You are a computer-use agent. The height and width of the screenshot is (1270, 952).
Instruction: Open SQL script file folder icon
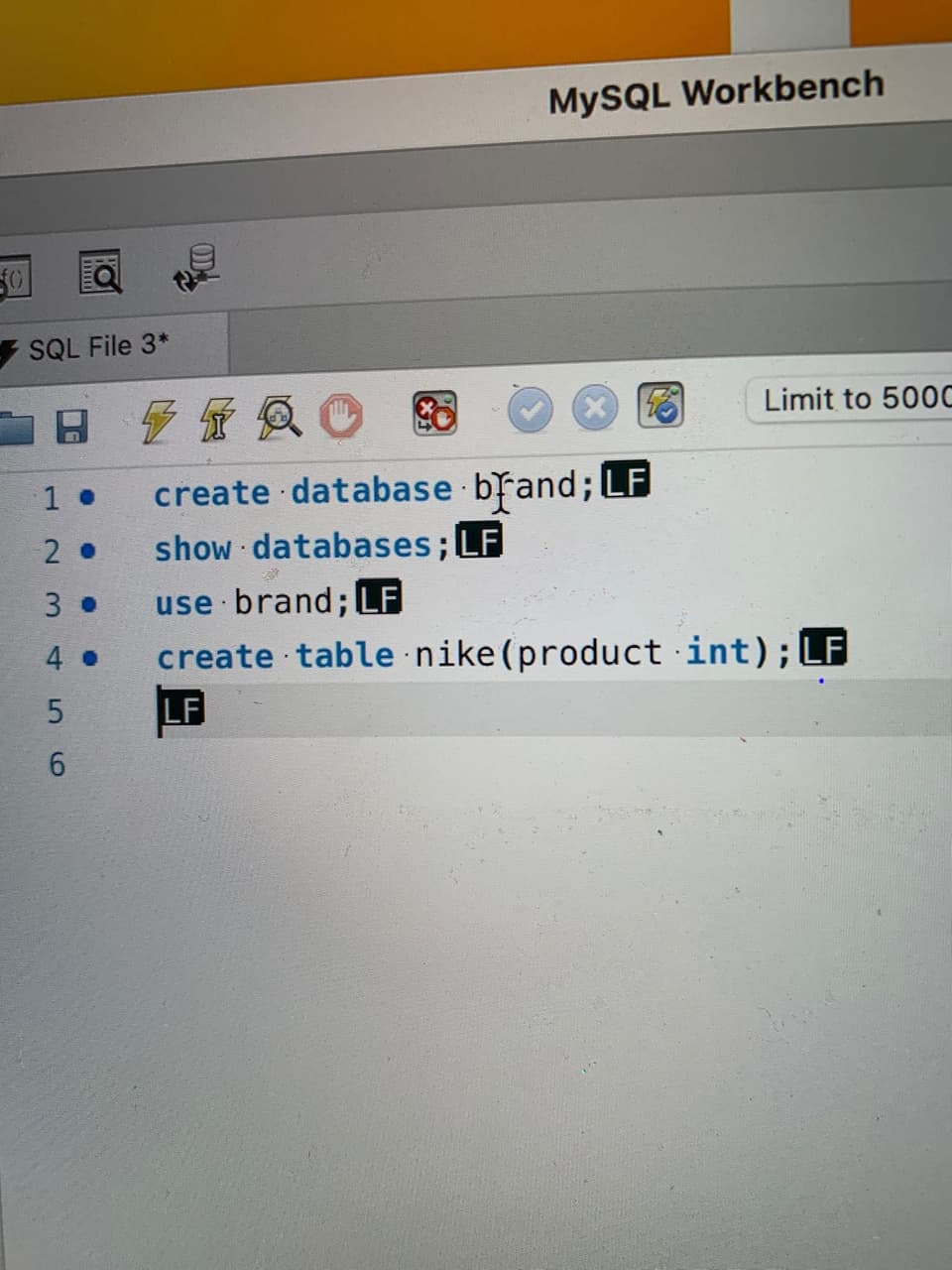pyautogui.click(x=15, y=428)
